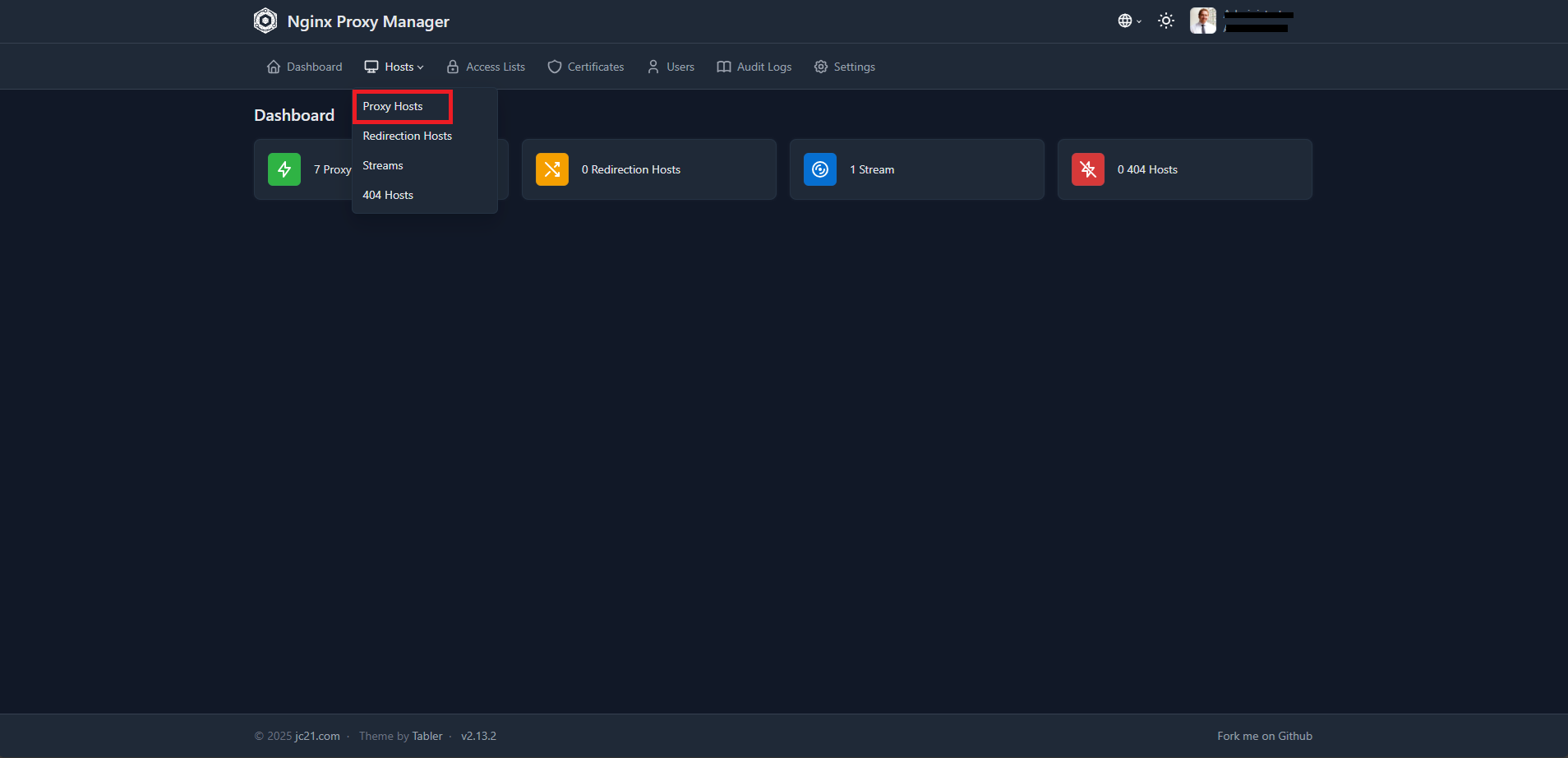Open the Users page
This screenshot has width=1568, height=758.
[x=671, y=67]
